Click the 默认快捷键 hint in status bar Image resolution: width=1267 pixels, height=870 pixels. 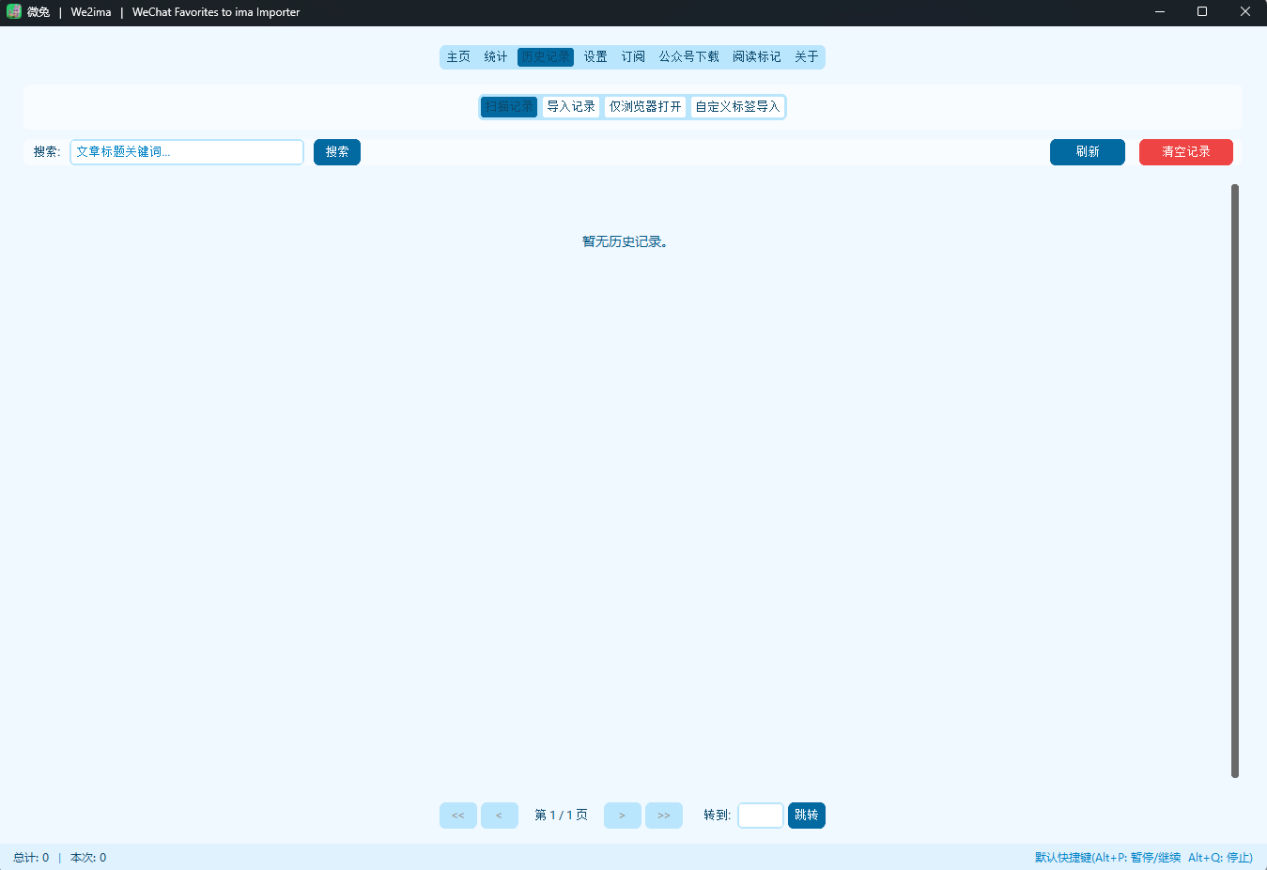tap(1144, 858)
